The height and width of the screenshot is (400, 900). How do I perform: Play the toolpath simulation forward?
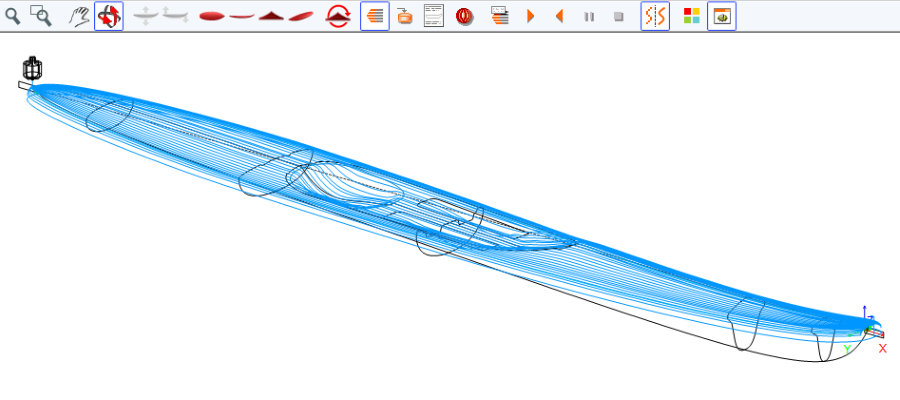[530, 16]
